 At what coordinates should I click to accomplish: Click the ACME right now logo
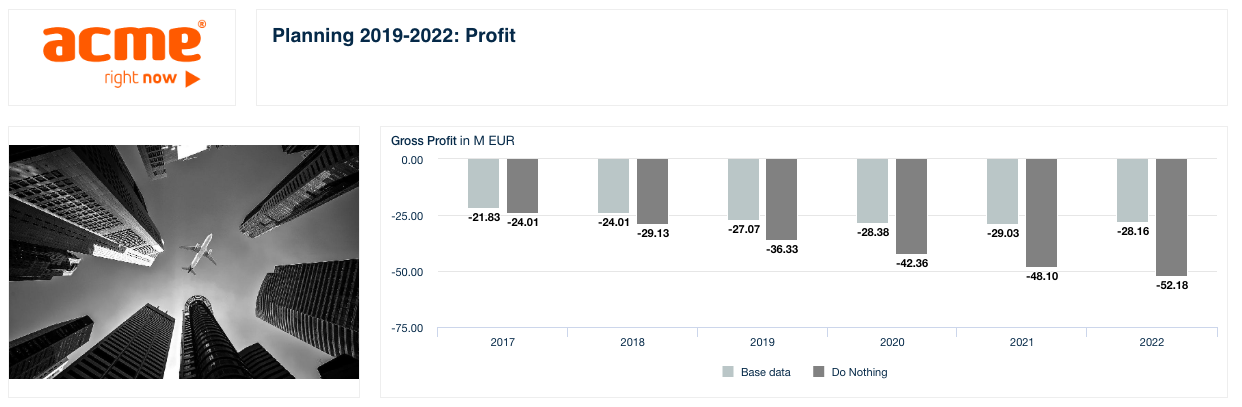[122, 56]
